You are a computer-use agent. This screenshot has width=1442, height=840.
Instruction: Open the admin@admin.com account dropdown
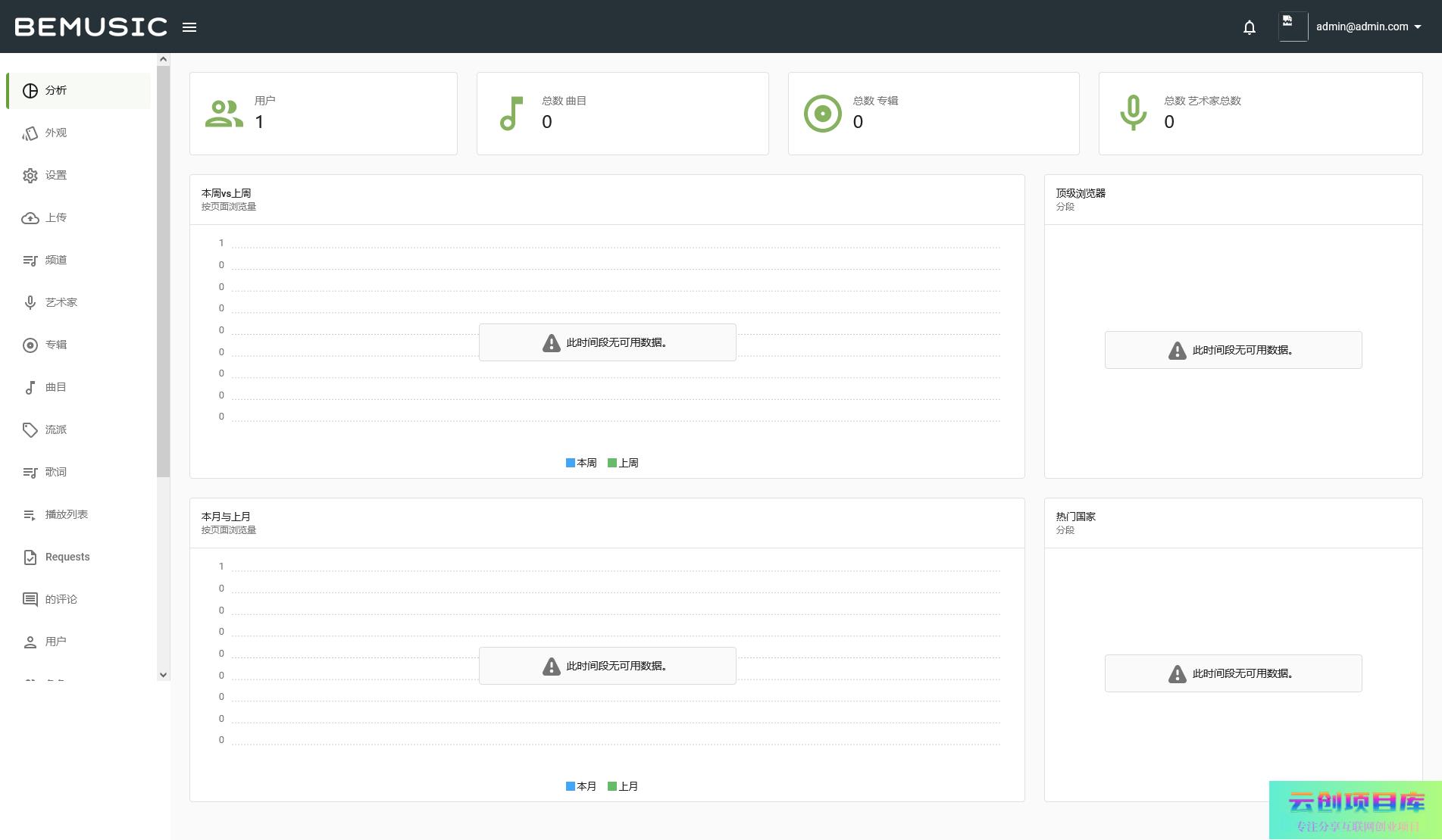(1368, 27)
